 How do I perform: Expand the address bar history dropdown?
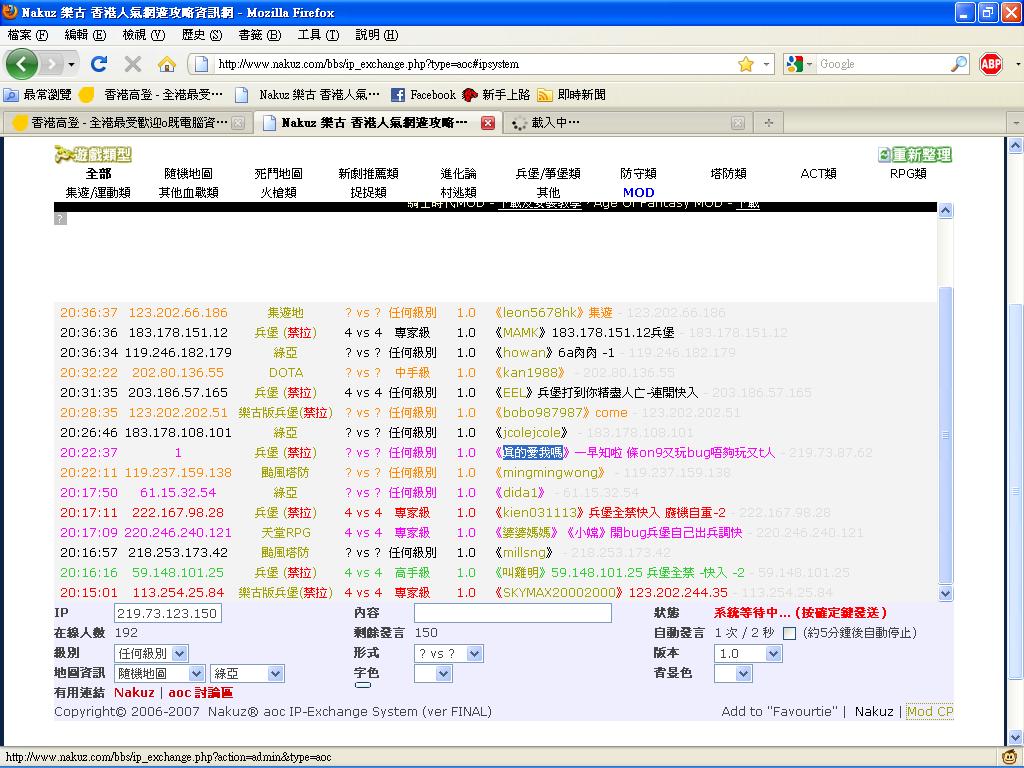(x=767, y=64)
